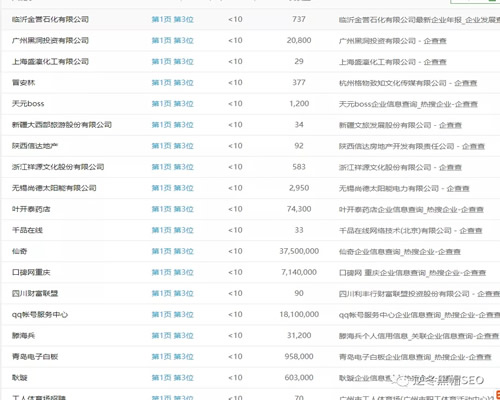This screenshot has height=400, width=500.
Task: Click 浙江祥源文化股份有限公司 - 企查查 link
Action: (400, 167)
